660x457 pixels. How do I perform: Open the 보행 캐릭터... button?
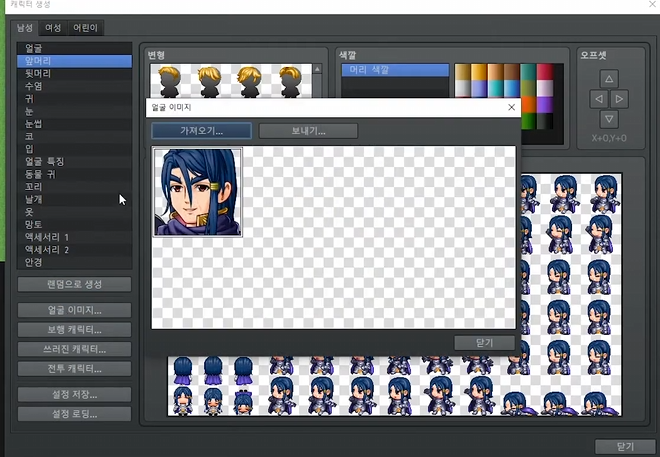pyautogui.click(x=75, y=329)
